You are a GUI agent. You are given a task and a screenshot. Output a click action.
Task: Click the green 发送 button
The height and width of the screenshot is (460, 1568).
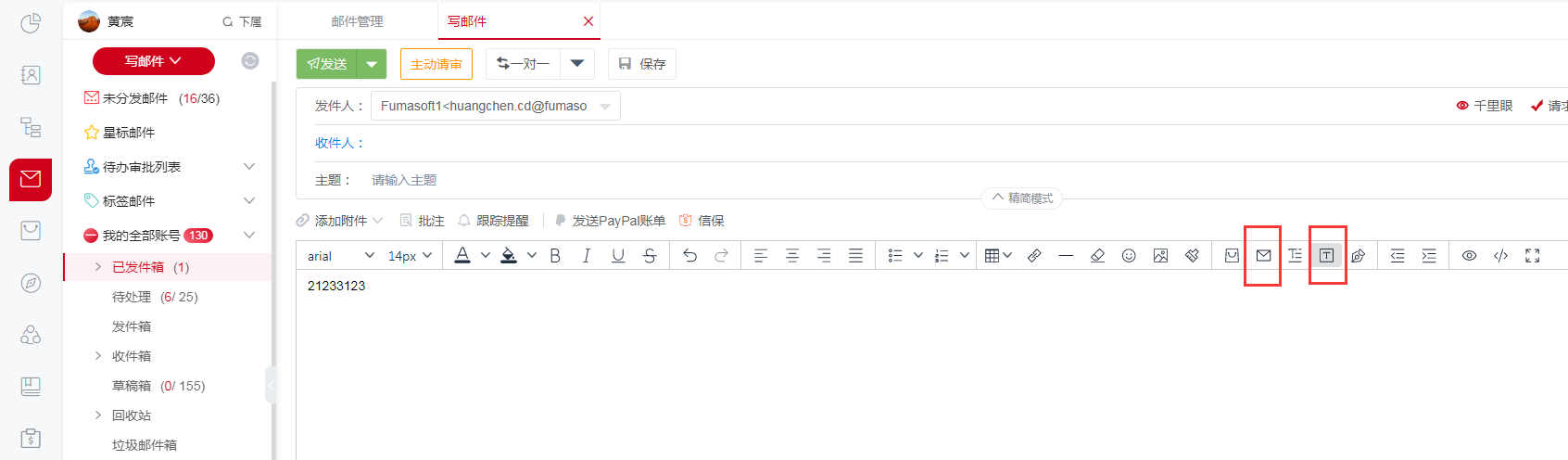(327, 64)
